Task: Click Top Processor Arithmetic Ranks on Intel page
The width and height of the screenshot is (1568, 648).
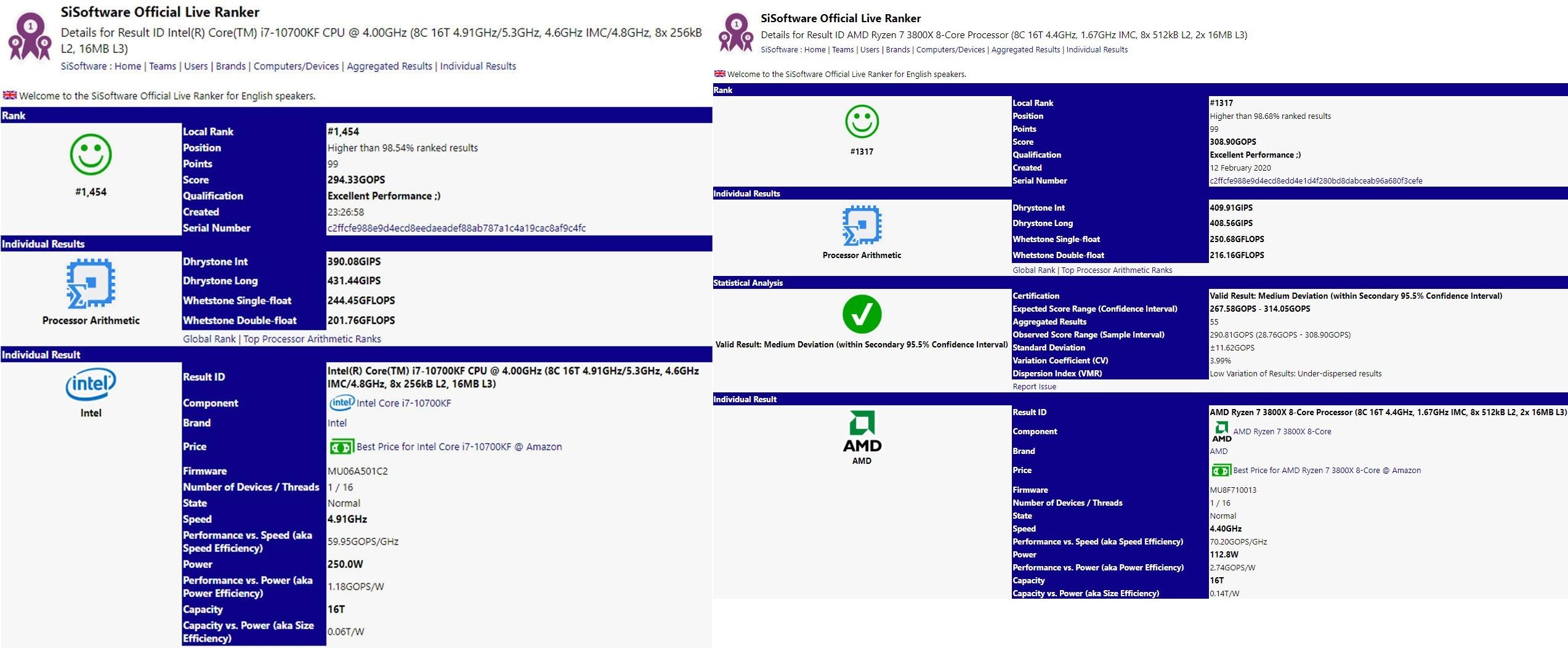Action: coord(312,339)
